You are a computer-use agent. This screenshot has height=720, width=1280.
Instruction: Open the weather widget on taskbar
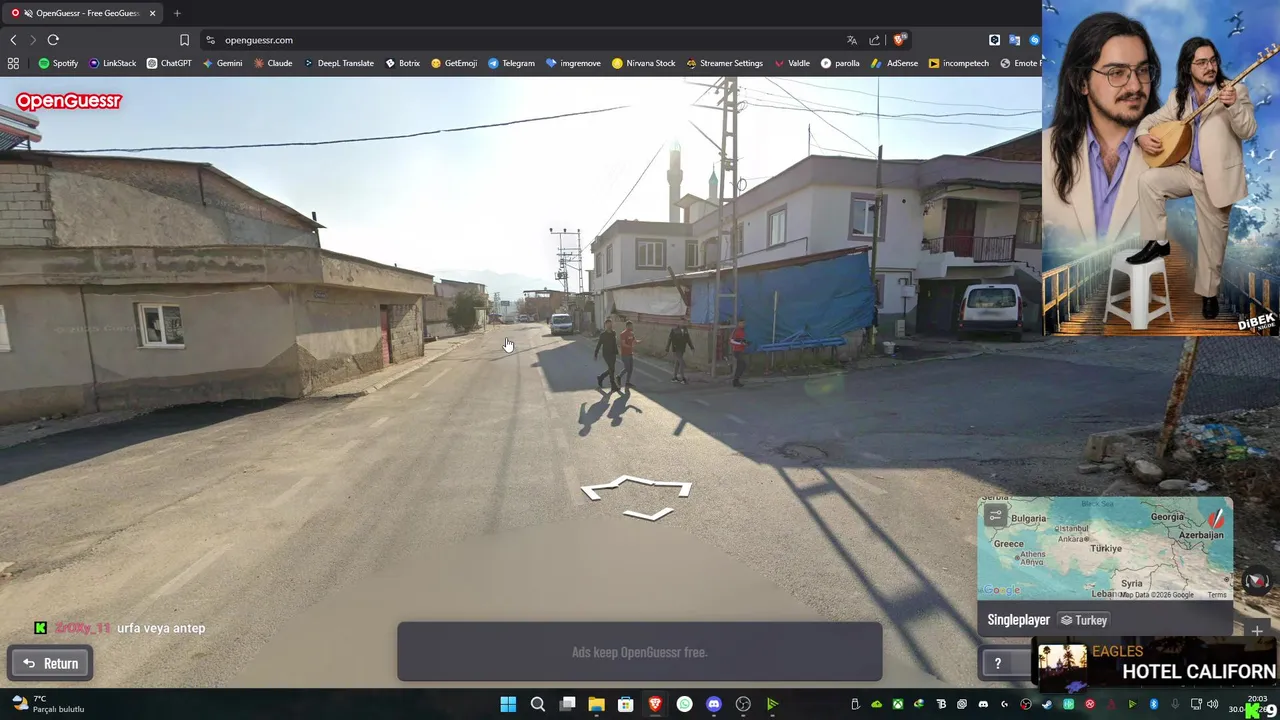47,704
